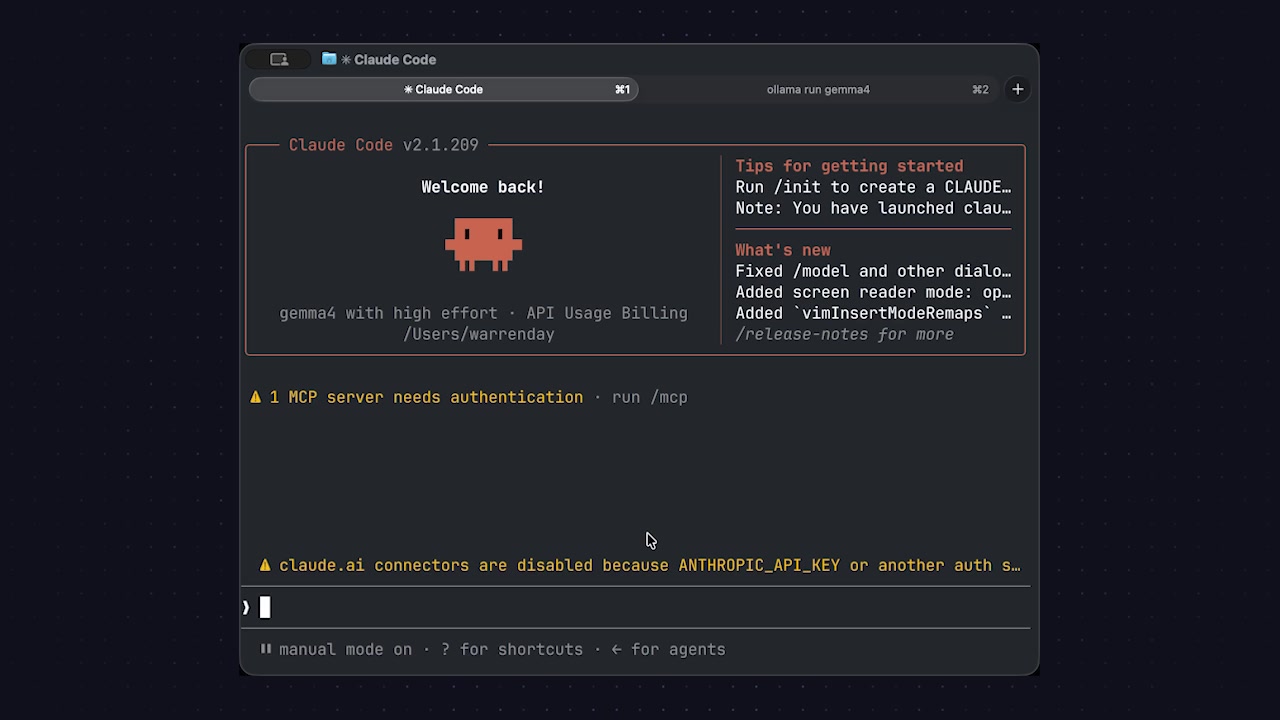This screenshot has height=720, width=1280.
Task: Click the 'Fixed /model and other' line
Action: pos(873,271)
